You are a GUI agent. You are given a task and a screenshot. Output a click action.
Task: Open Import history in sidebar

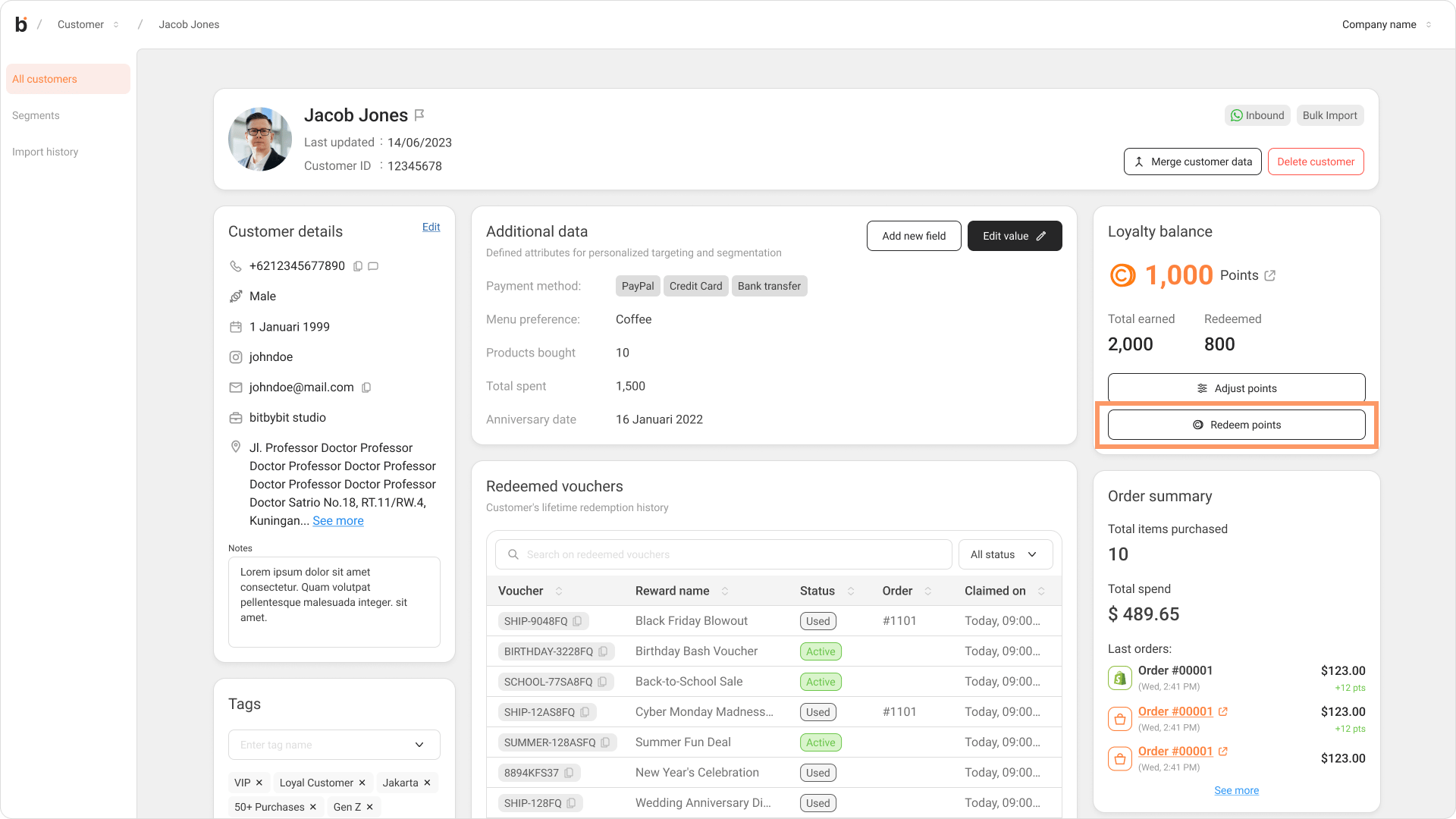tap(45, 152)
